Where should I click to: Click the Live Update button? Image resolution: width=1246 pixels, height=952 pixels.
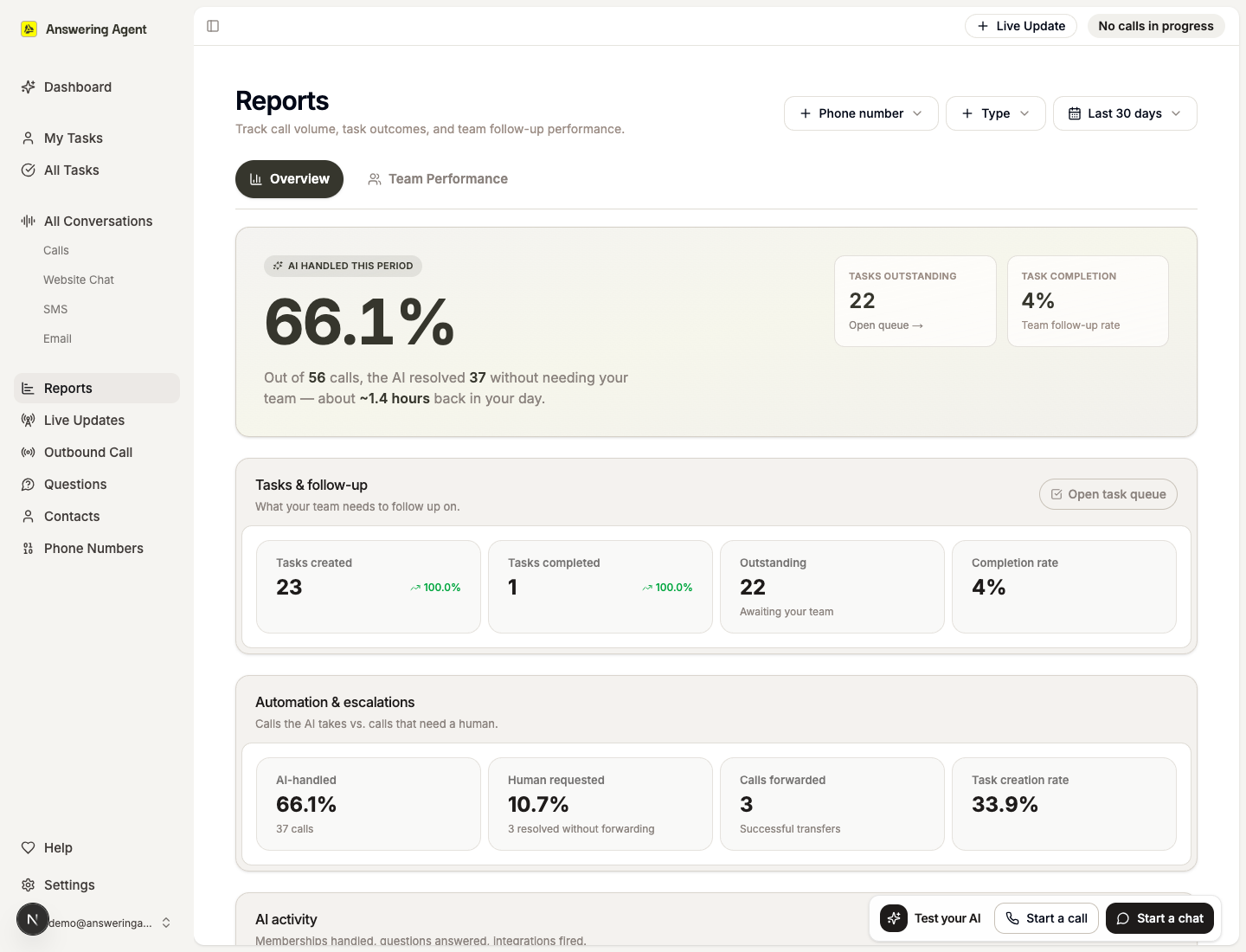(x=1021, y=26)
